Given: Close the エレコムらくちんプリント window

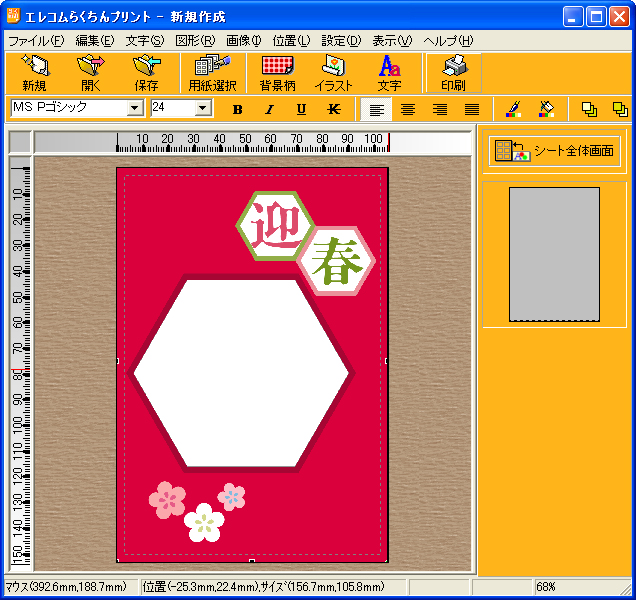Looking at the screenshot, I should point(619,17).
